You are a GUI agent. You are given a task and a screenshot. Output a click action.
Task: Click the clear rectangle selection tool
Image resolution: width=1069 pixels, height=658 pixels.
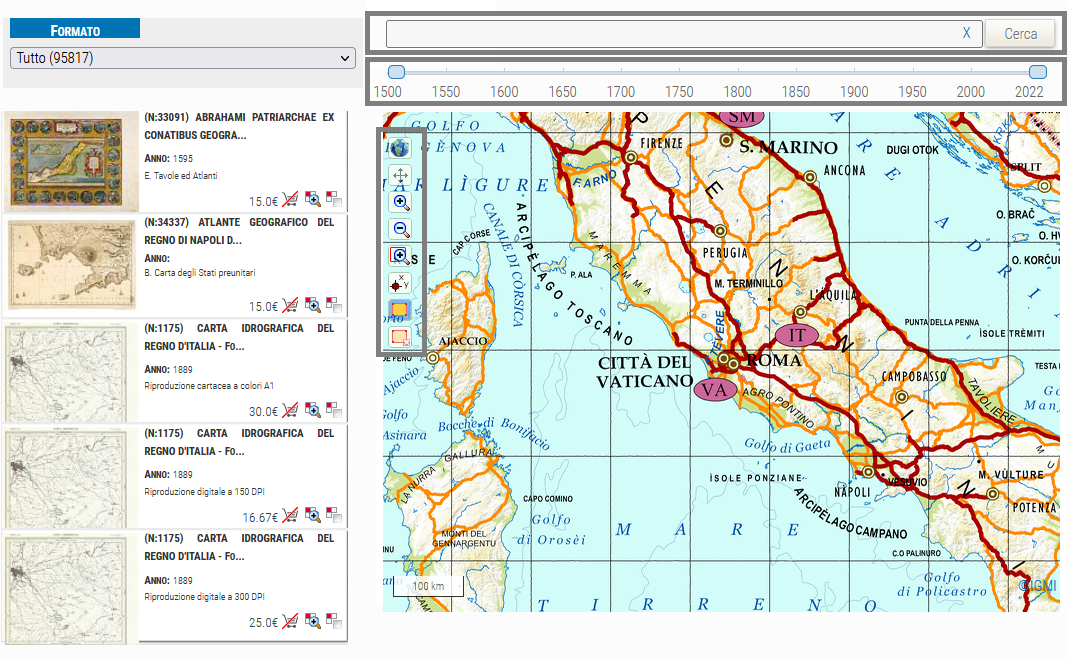point(400,337)
